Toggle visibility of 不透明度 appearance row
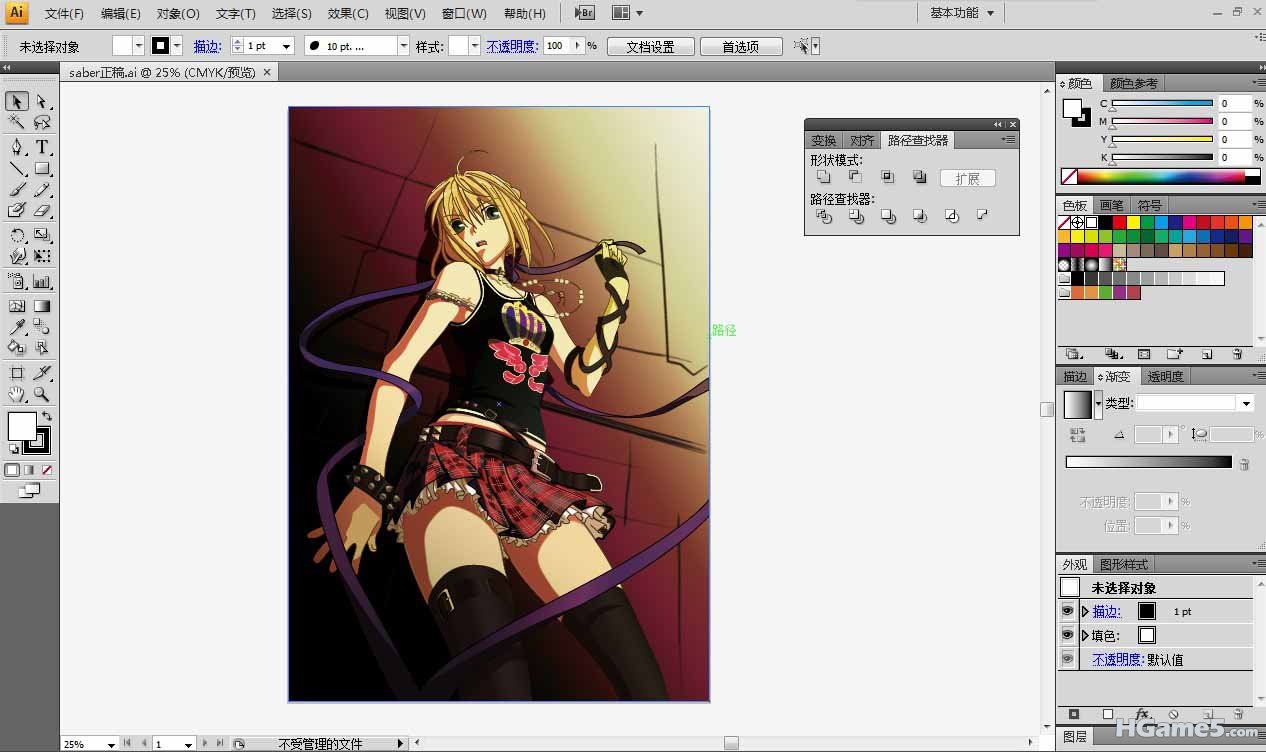 pyautogui.click(x=1068, y=659)
